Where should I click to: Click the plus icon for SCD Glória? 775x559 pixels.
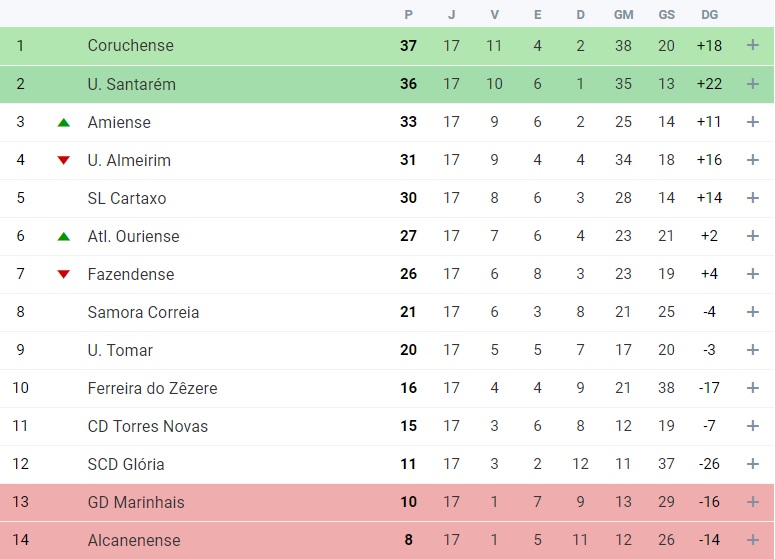752,464
